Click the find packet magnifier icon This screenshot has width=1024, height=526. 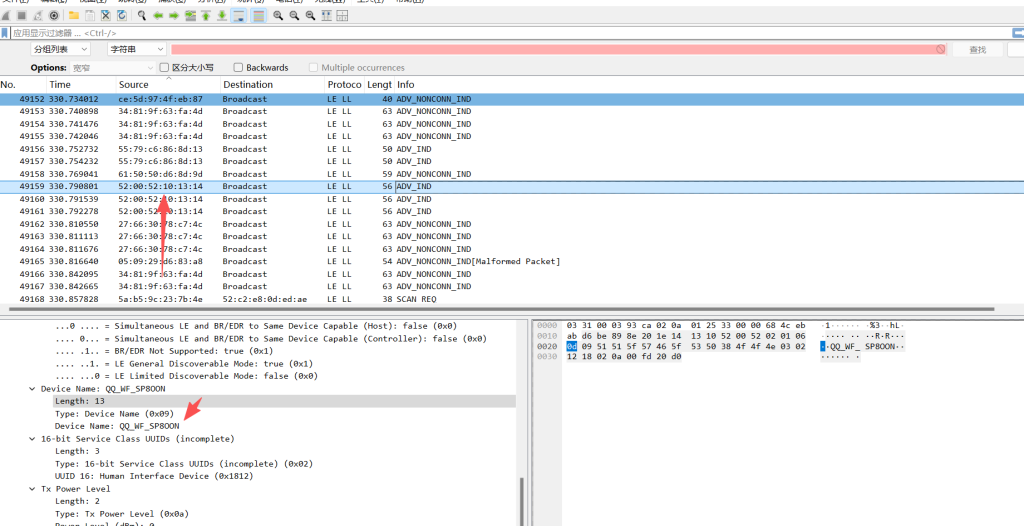pos(142,16)
